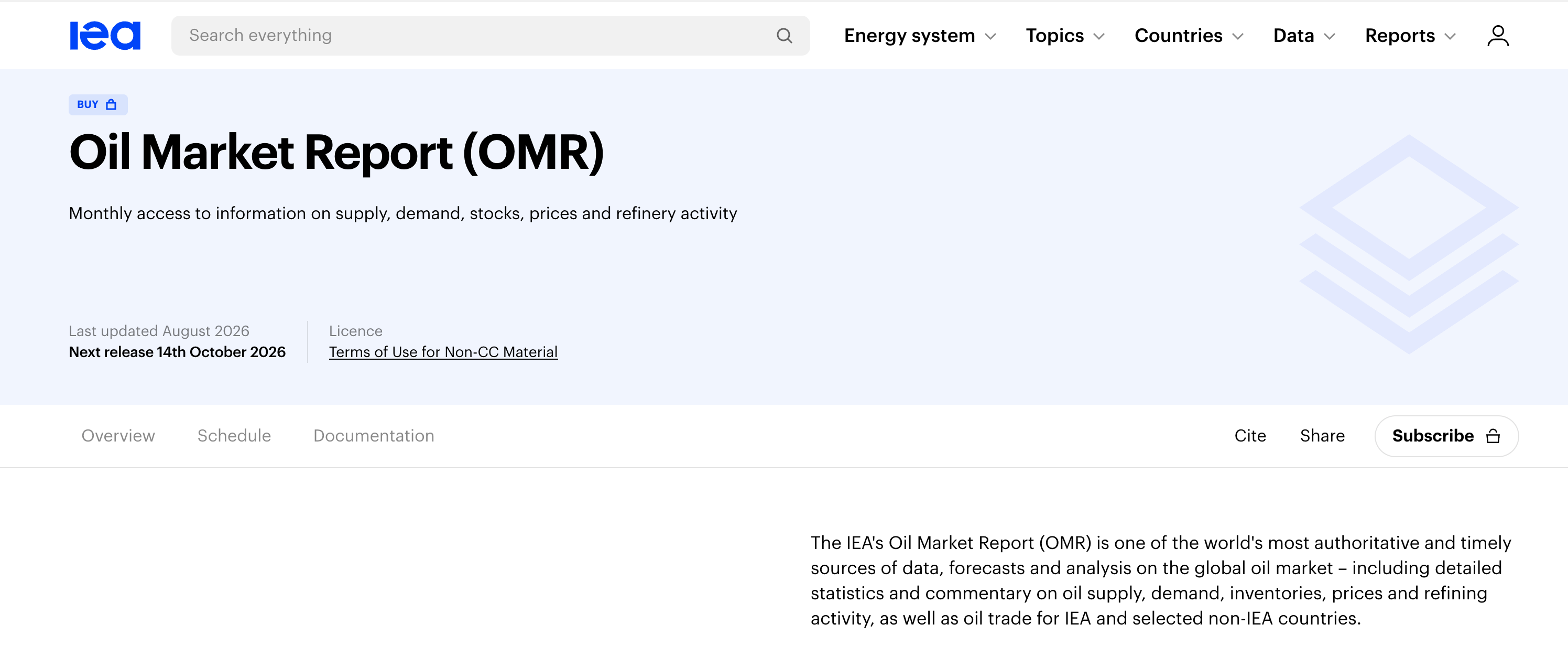1568x646 pixels.
Task: Click the search magnifier icon
Action: [784, 36]
